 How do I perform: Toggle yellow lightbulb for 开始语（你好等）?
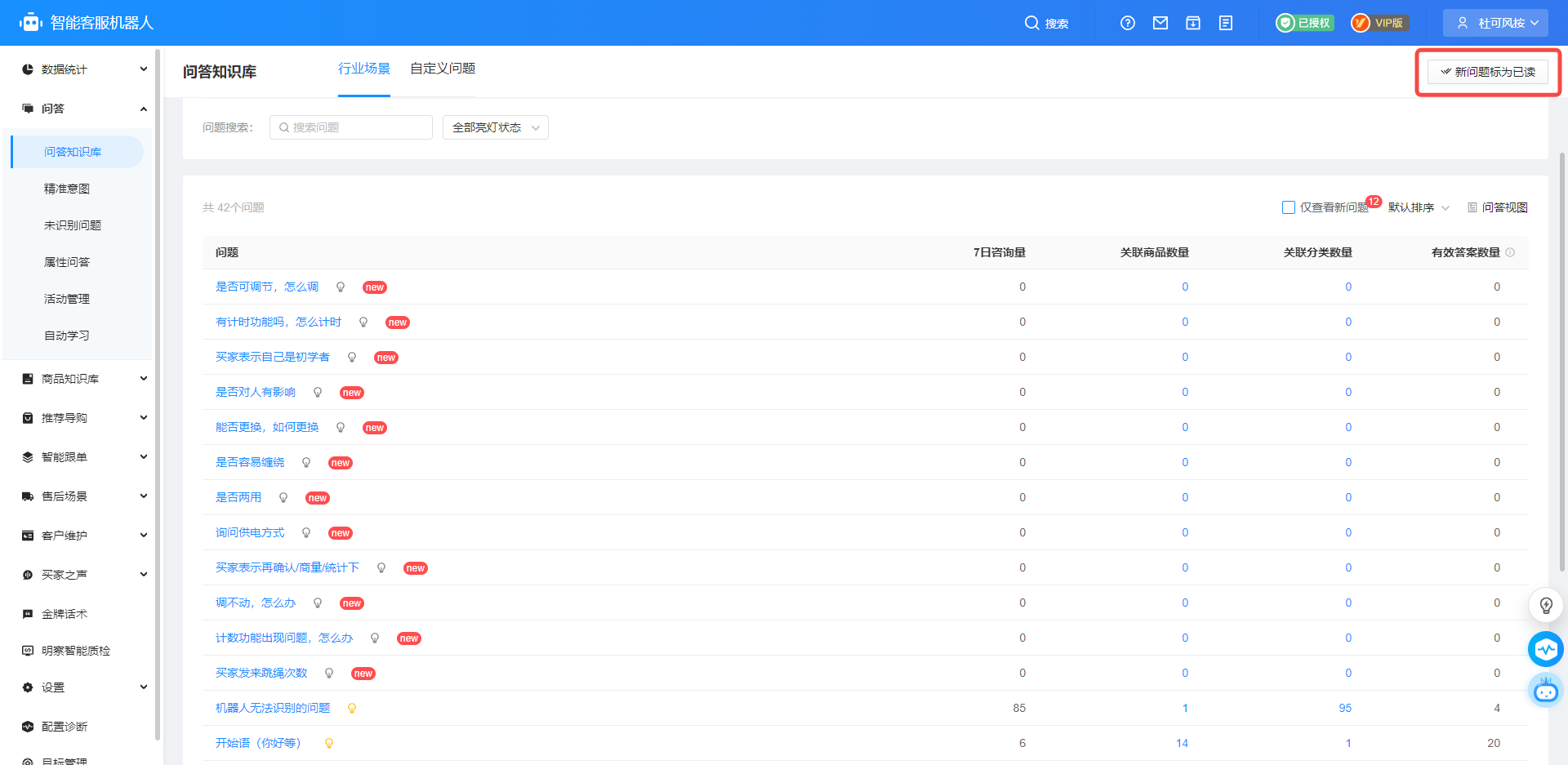pos(329,744)
